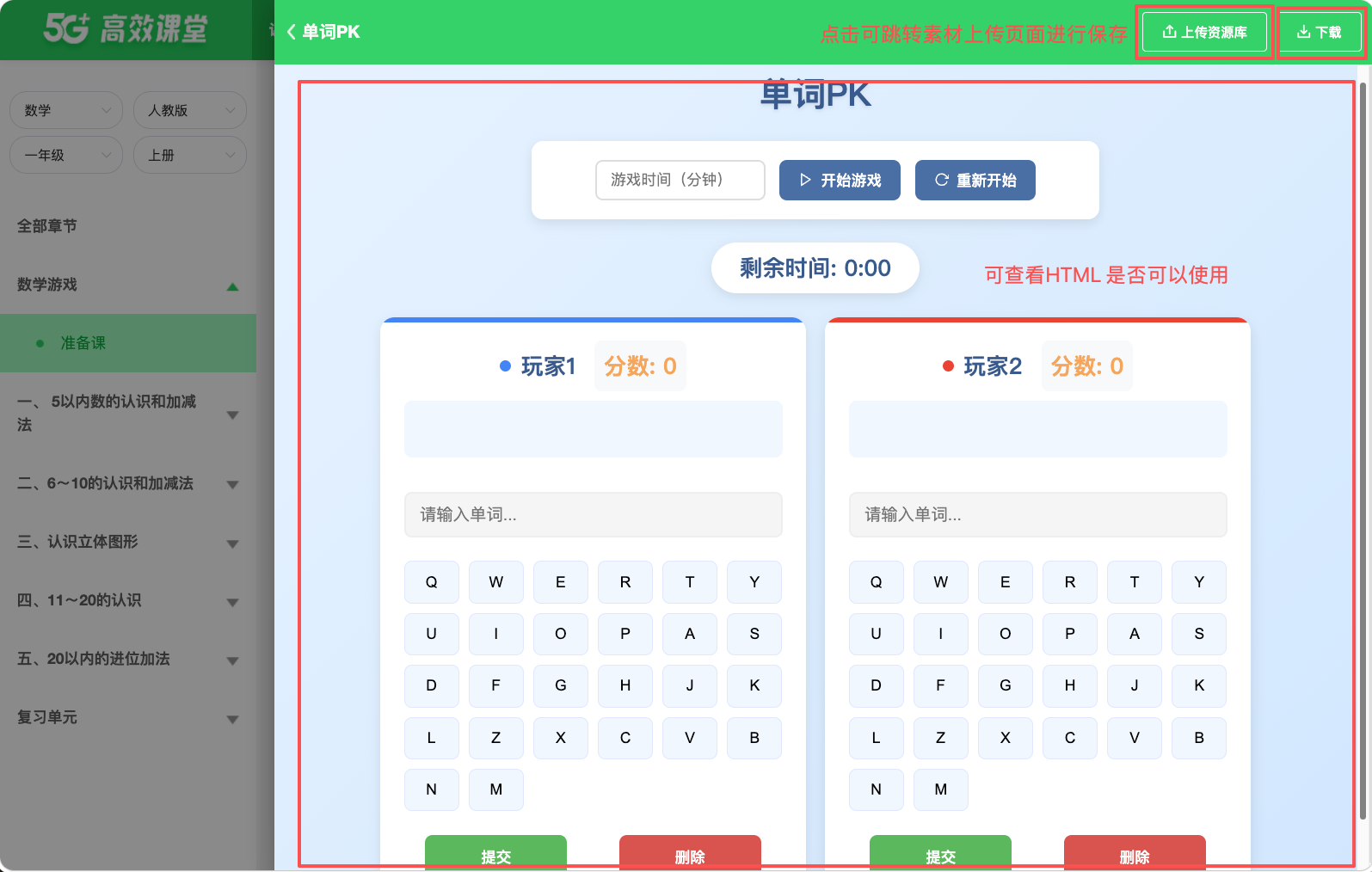Collapse the 数学游戏 section
This screenshot has height=872, width=1372.
click(232, 286)
